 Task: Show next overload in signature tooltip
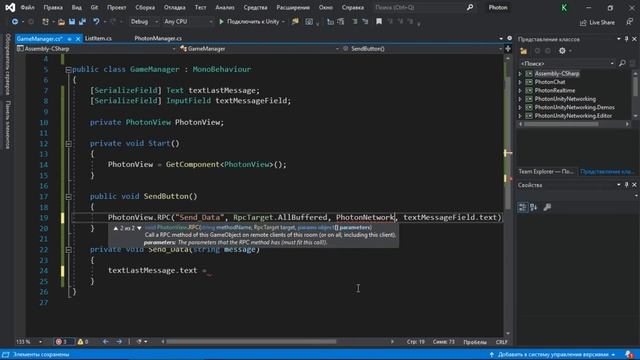tap(139, 228)
